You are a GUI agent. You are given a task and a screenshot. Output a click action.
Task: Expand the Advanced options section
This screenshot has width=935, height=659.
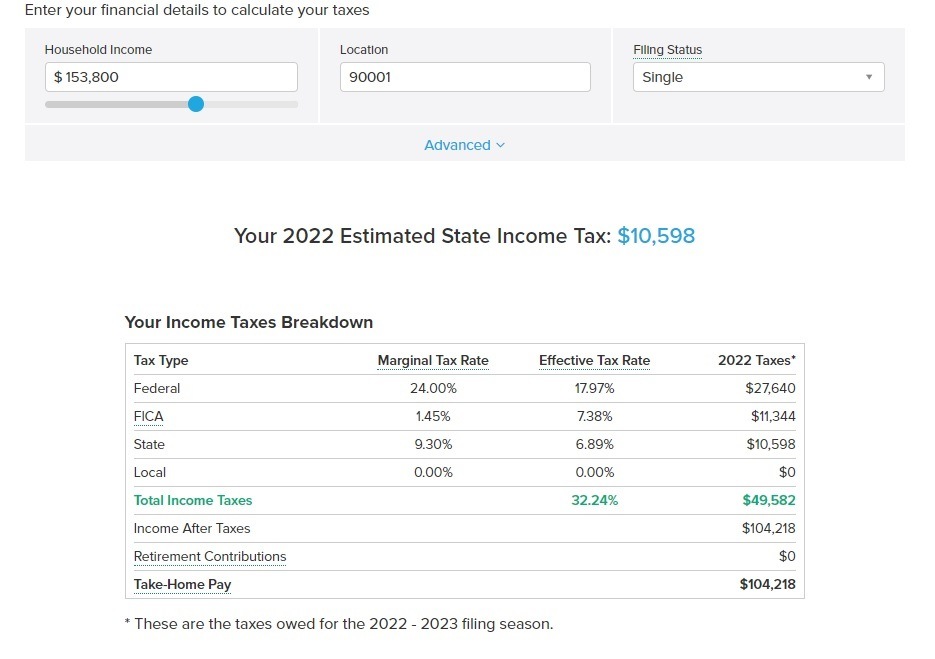(465, 145)
